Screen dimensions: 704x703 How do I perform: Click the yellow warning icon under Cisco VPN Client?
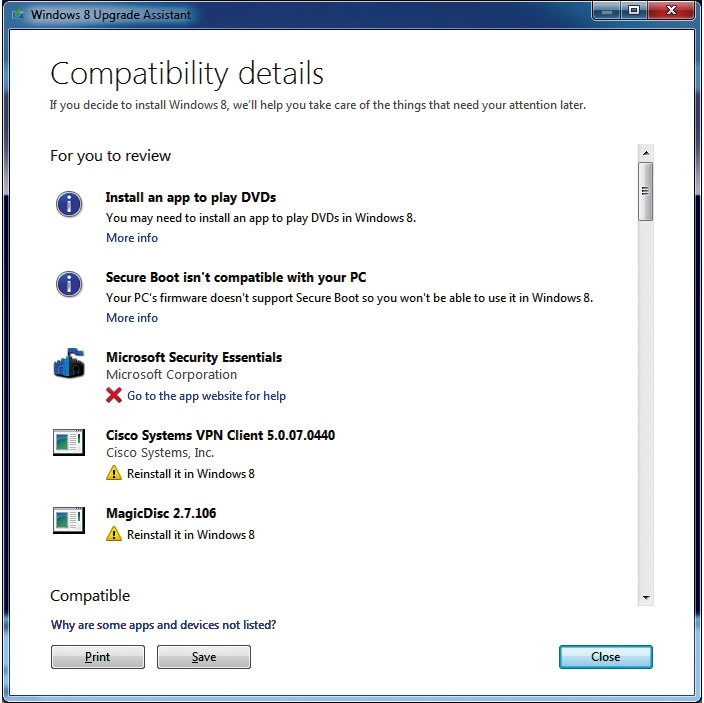tap(114, 473)
